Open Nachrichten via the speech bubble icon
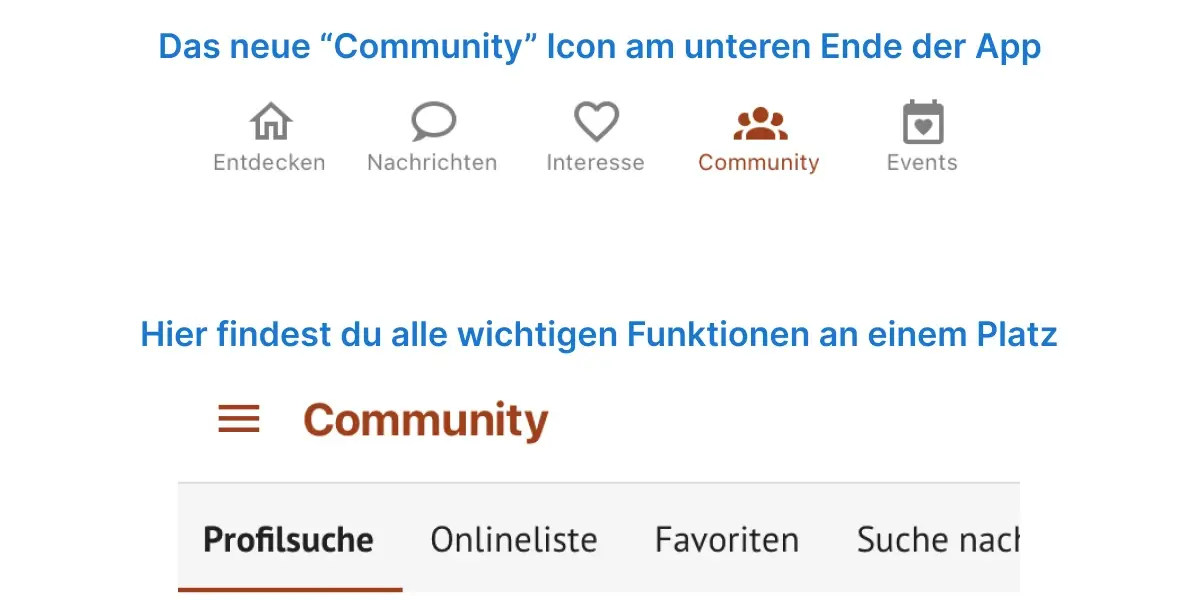The image size is (1198, 600). click(433, 122)
